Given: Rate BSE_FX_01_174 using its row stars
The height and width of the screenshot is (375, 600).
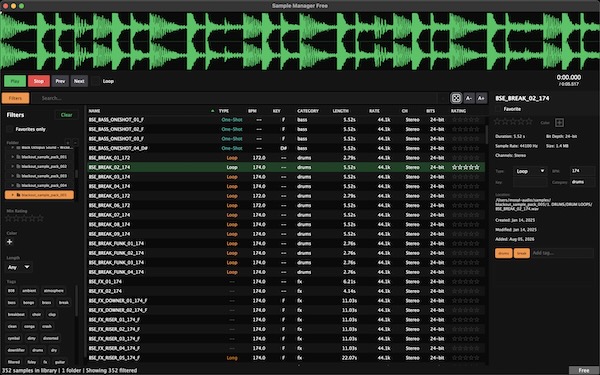Looking at the screenshot, I should click(465, 282).
